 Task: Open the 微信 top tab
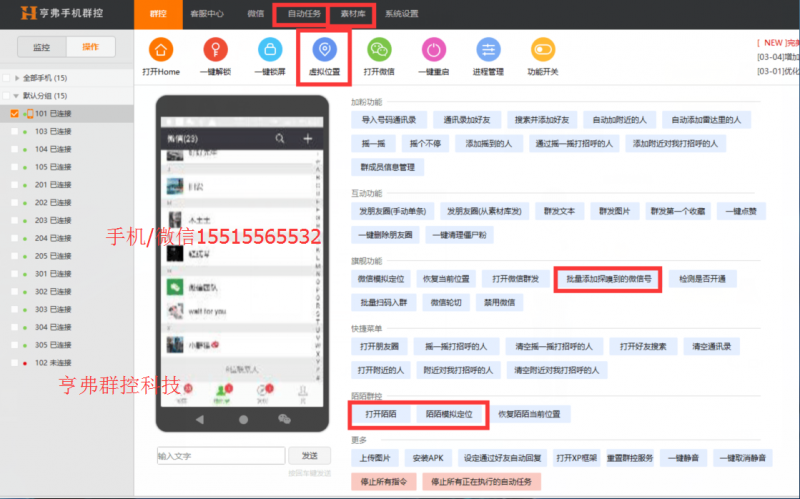(256, 14)
